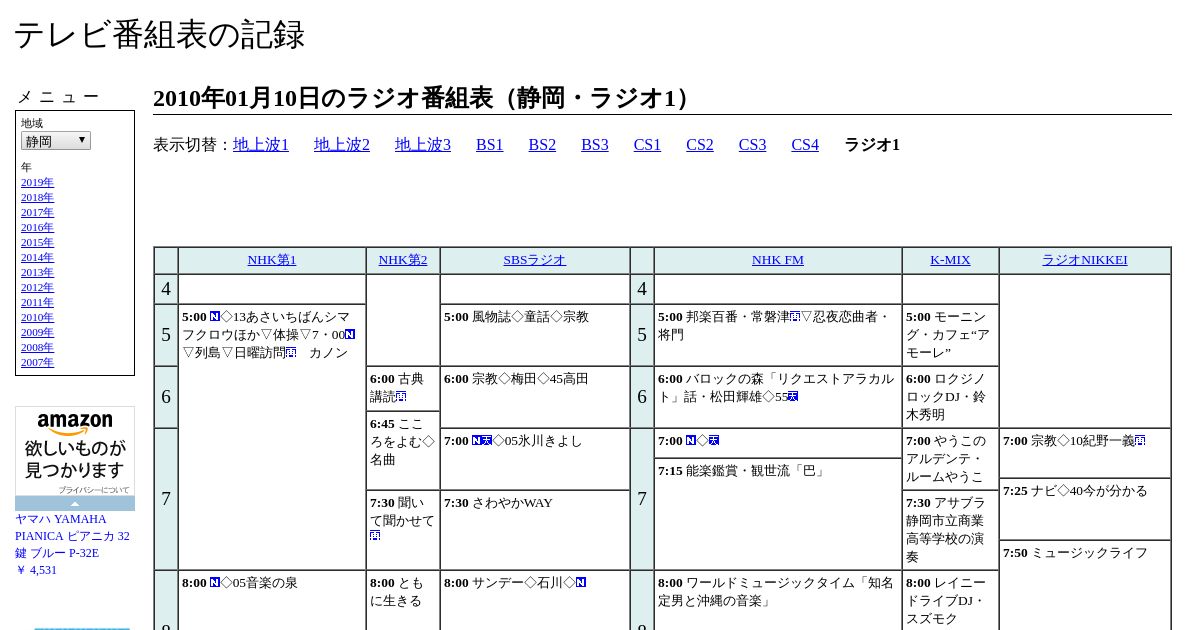Open the 2016年 archive link
The height and width of the screenshot is (630, 1200).
(37, 227)
